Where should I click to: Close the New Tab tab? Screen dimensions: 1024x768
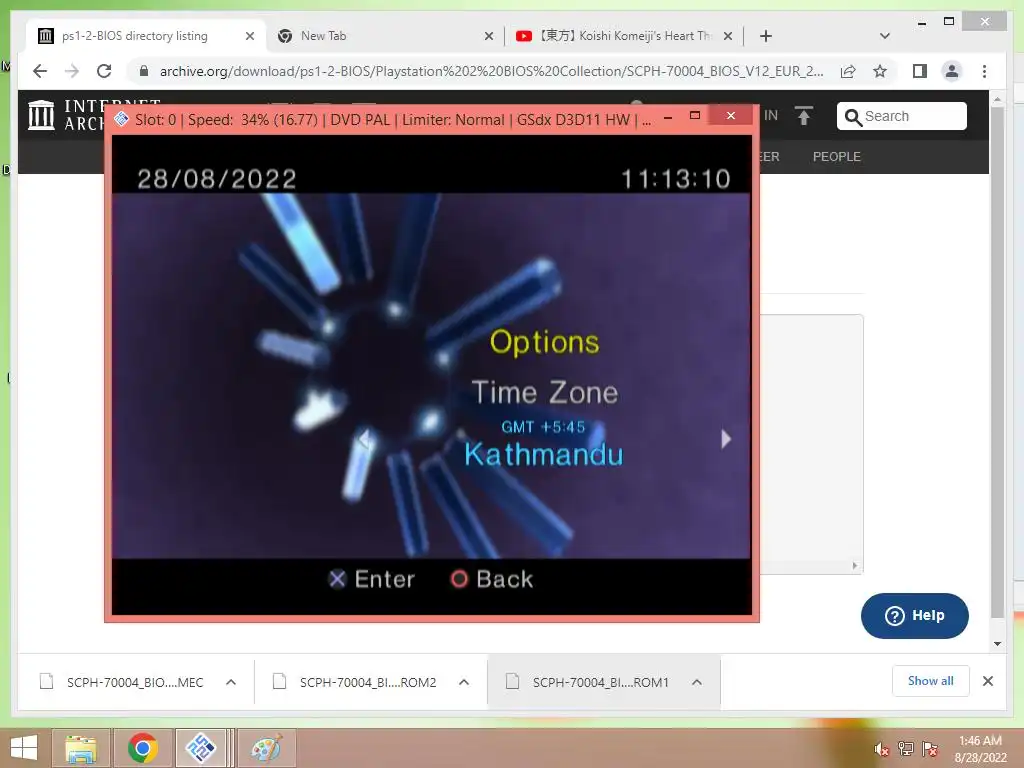[488, 36]
